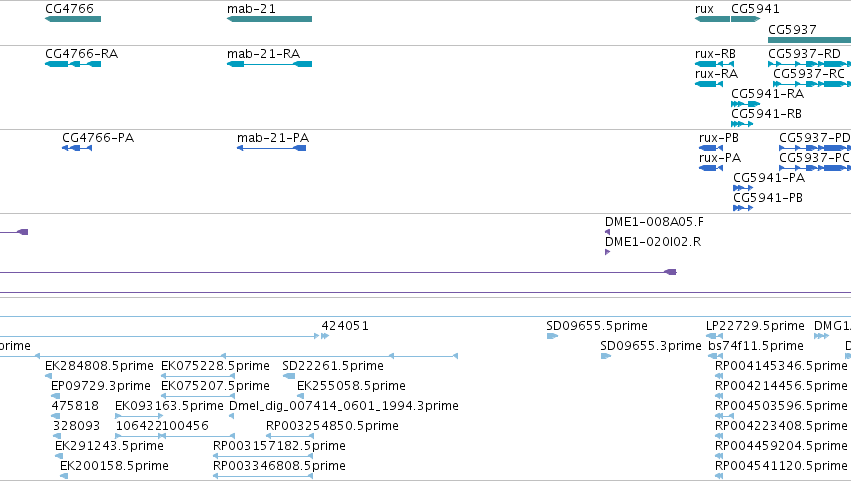Click the DME1-020I02.R marker arrow
The width and height of the screenshot is (851, 481).
pos(607,252)
